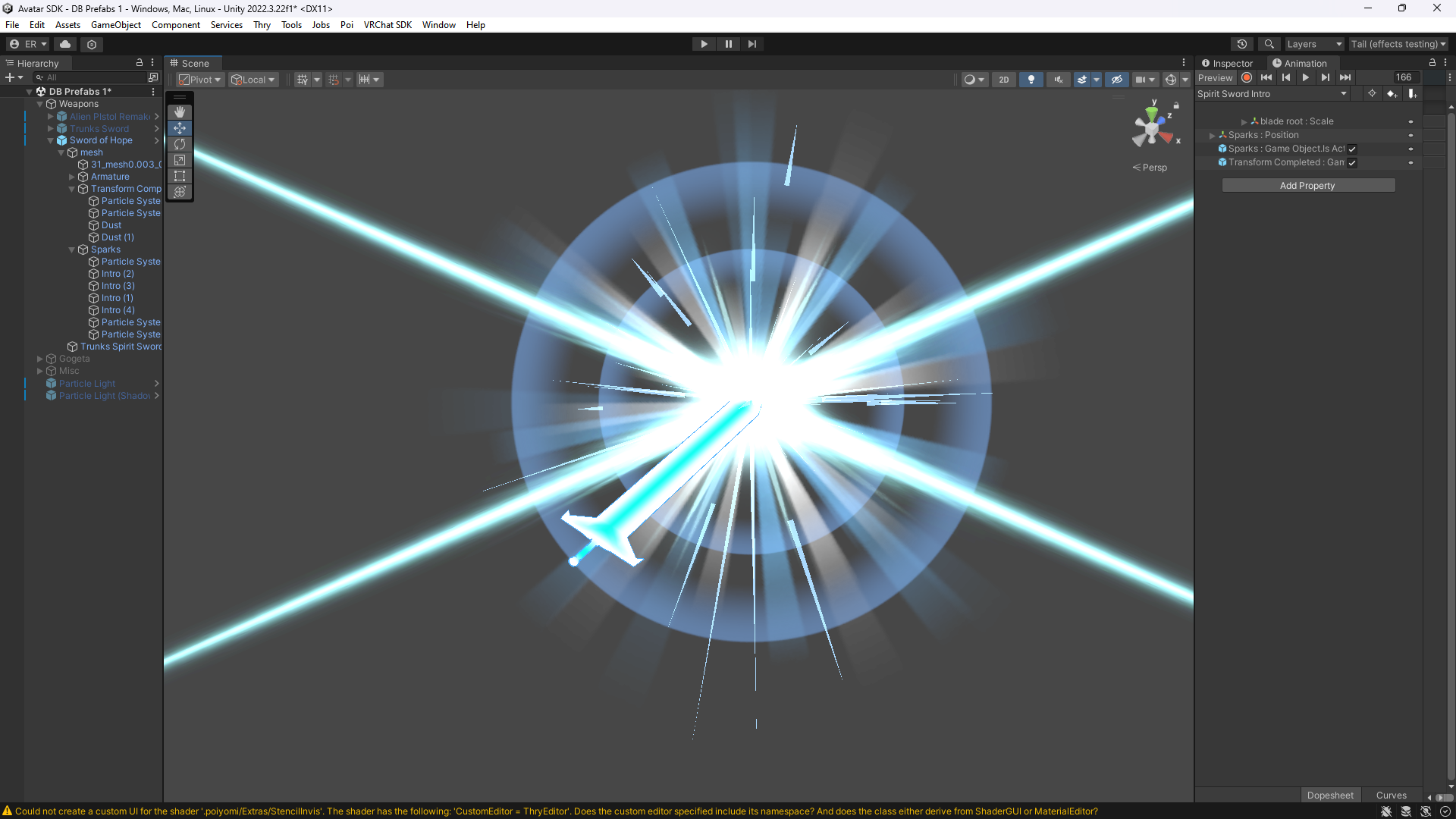Switch to the Inspector tab
Image resolution: width=1456 pixels, height=819 pixels.
(1228, 64)
